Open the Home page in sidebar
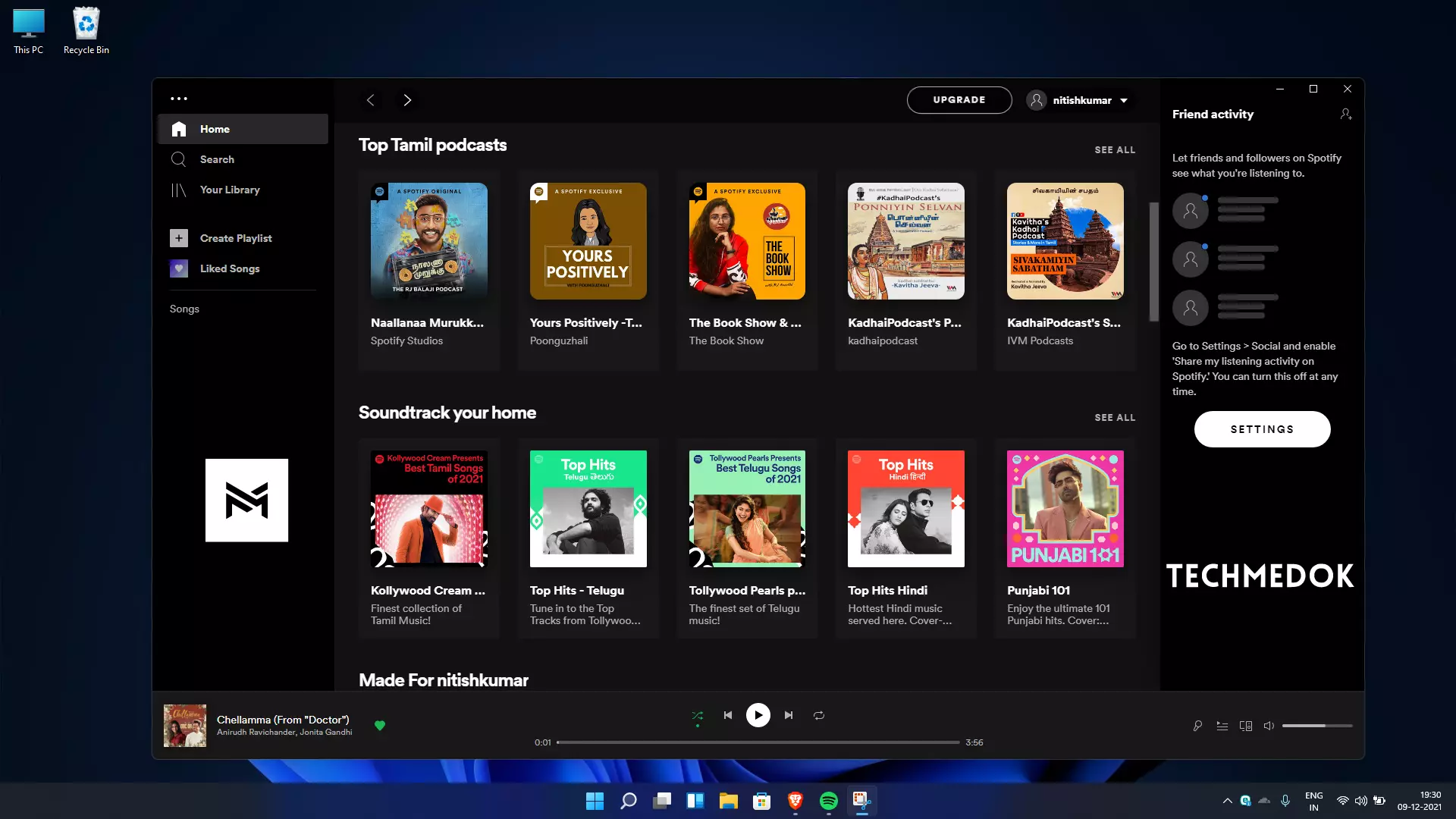Screen dimensions: 1456x819 pyautogui.click(x=243, y=129)
